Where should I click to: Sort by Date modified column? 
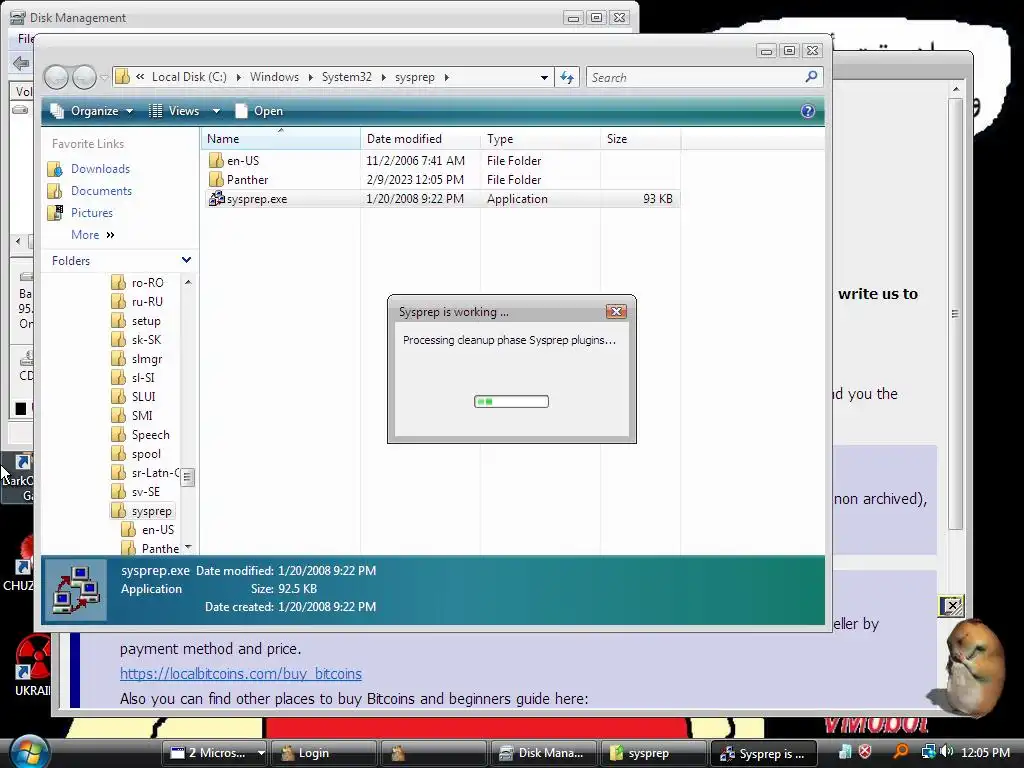(421, 139)
